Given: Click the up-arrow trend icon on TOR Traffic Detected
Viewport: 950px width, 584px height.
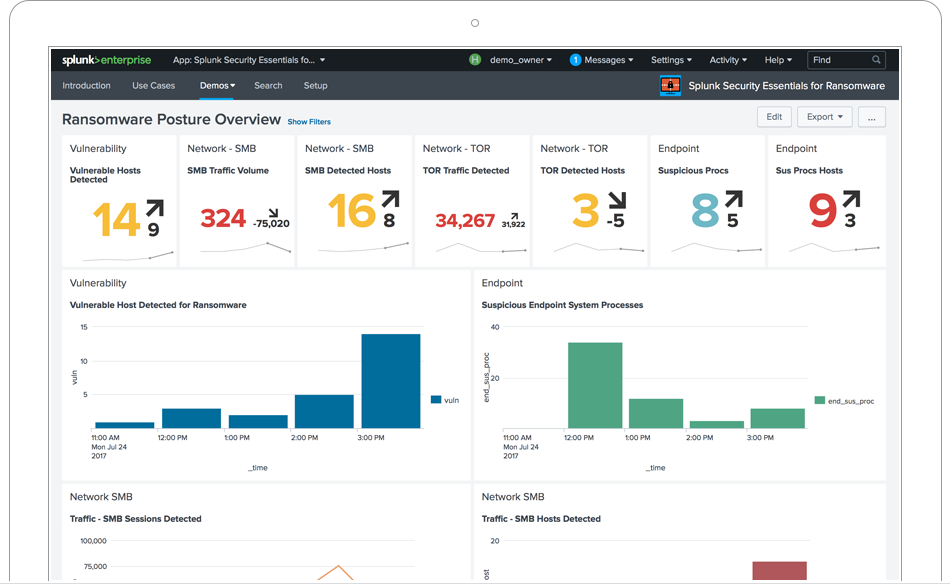Looking at the screenshot, I should pos(514,216).
